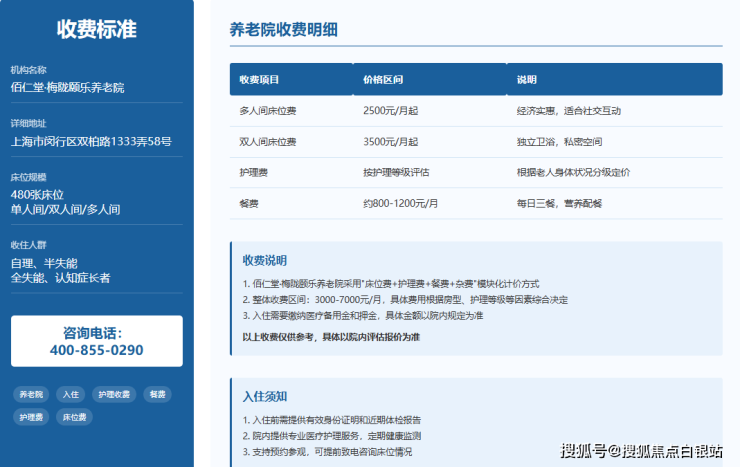Click 单人间/双人间/多人间 text
Viewport: 740px width, 467px height.
tap(66, 209)
